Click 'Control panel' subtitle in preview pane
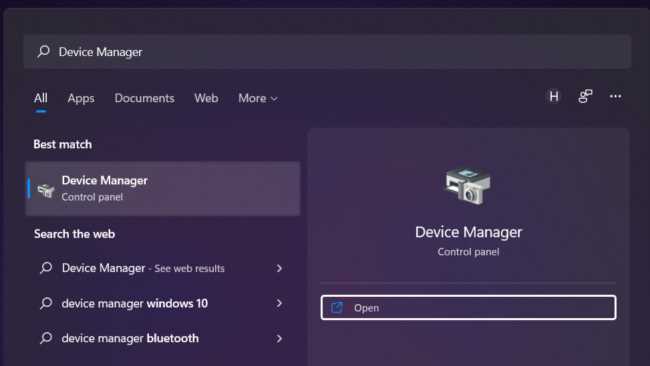 tap(468, 252)
